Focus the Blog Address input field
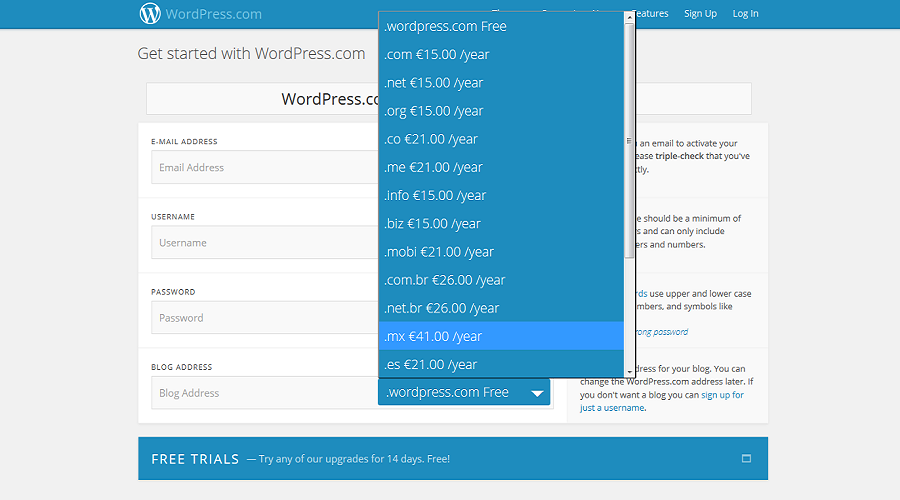This screenshot has height=500, width=900. 265,393
